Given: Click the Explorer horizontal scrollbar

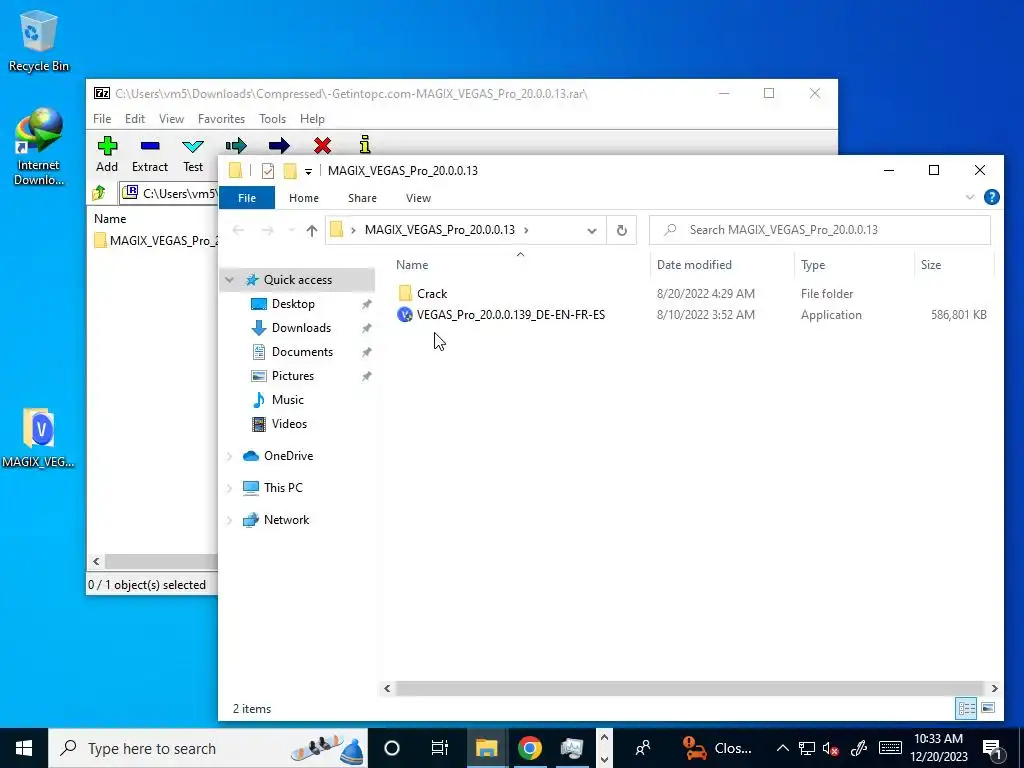Looking at the screenshot, I should [x=689, y=688].
